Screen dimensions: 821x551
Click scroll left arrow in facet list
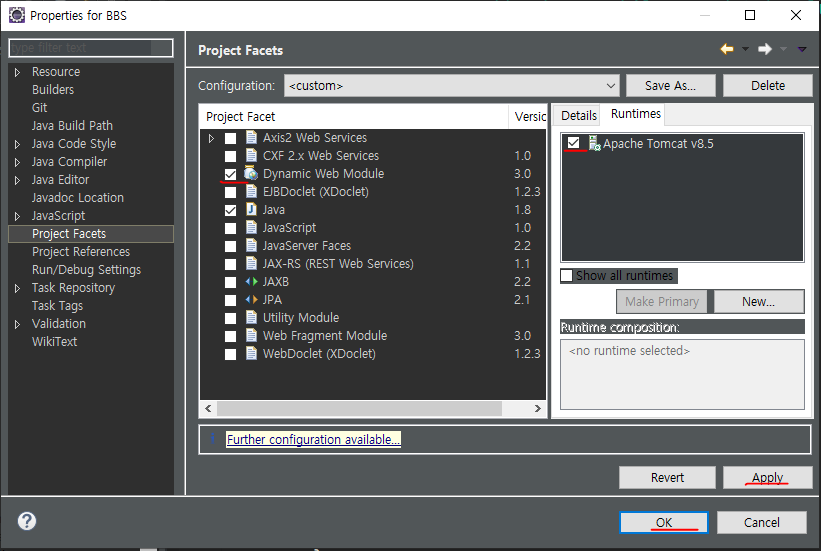(208, 409)
